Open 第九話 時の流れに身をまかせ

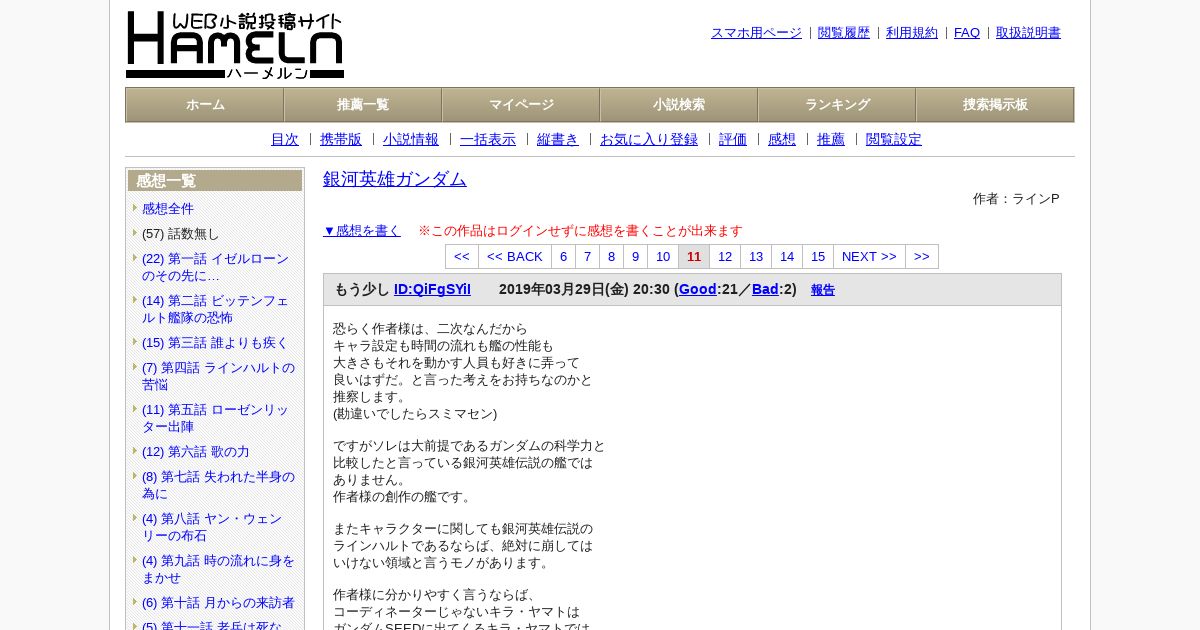(x=218, y=569)
